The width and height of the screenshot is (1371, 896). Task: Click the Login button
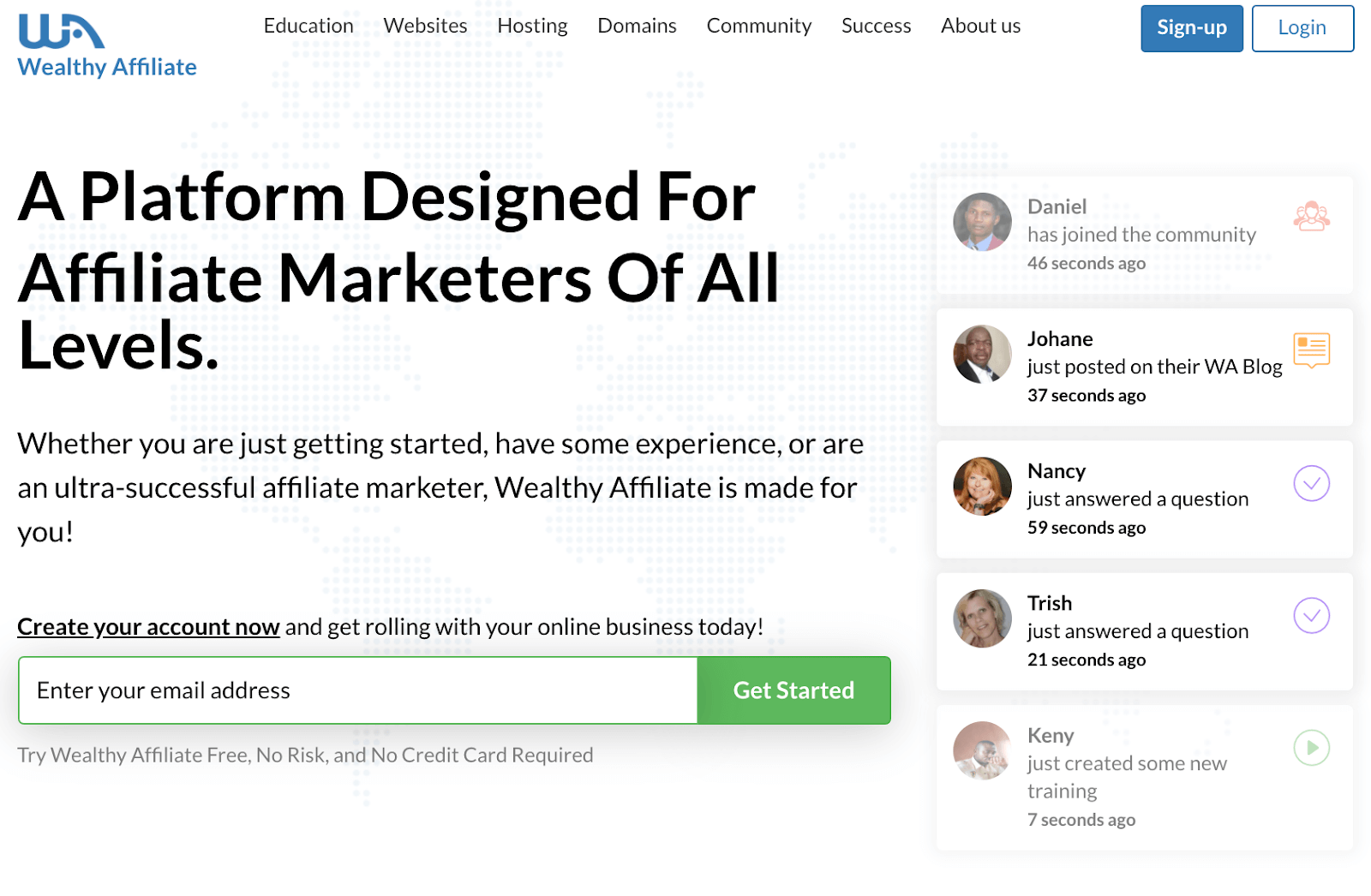pos(1302,28)
